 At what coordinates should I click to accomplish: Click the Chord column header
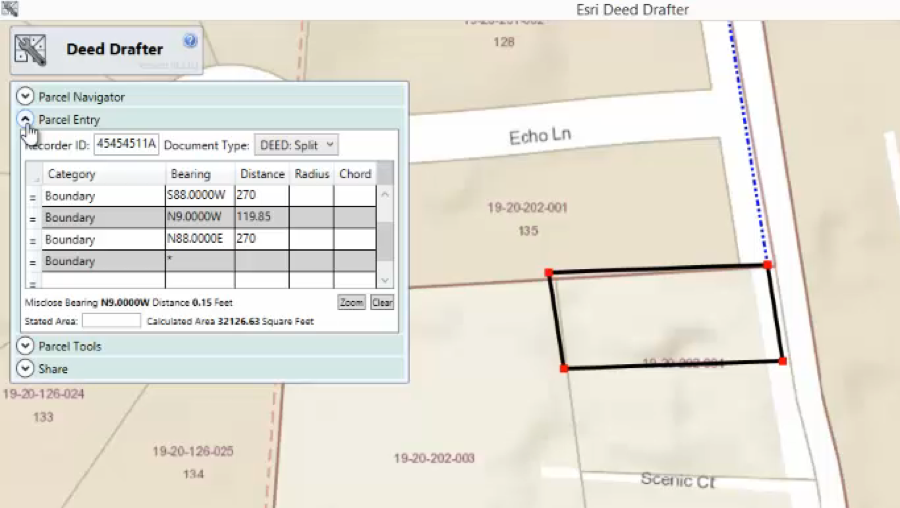coord(355,174)
